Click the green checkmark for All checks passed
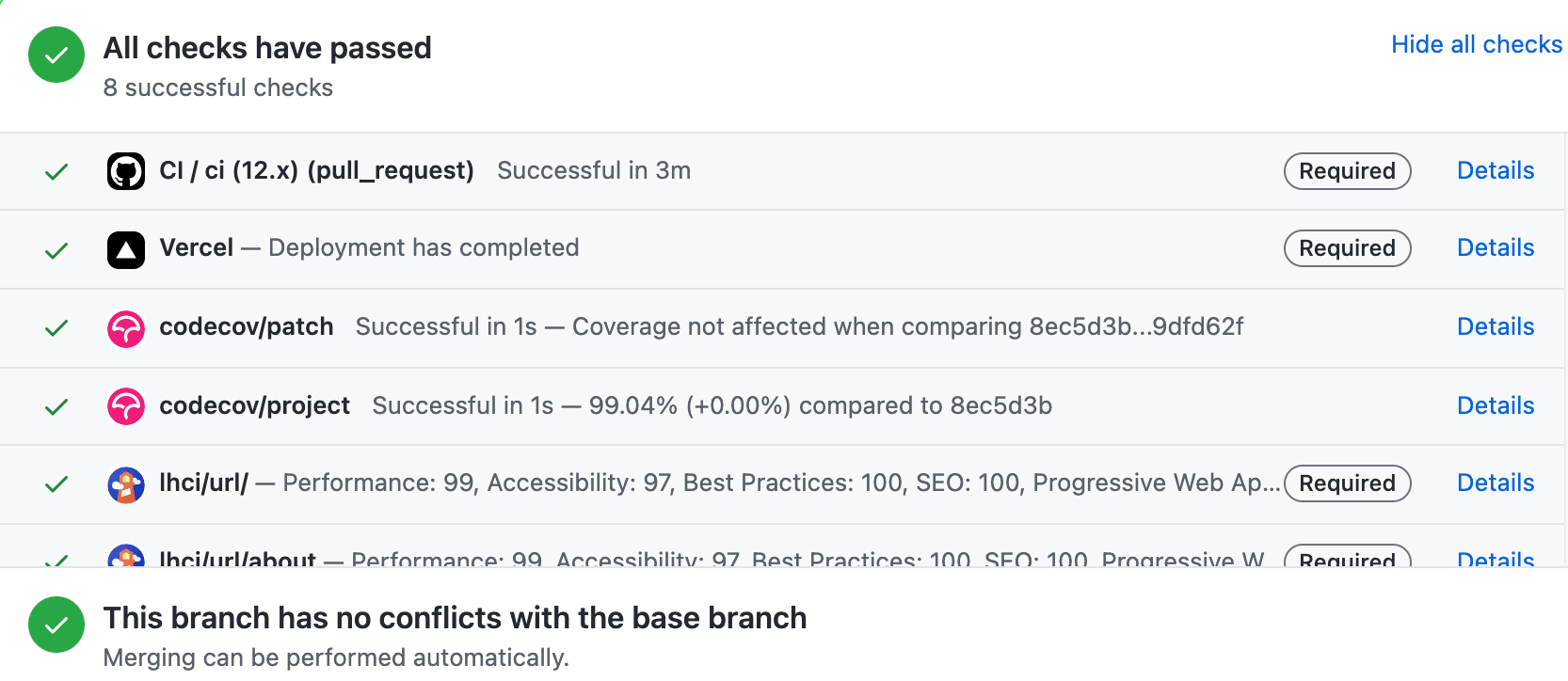 [x=56, y=55]
